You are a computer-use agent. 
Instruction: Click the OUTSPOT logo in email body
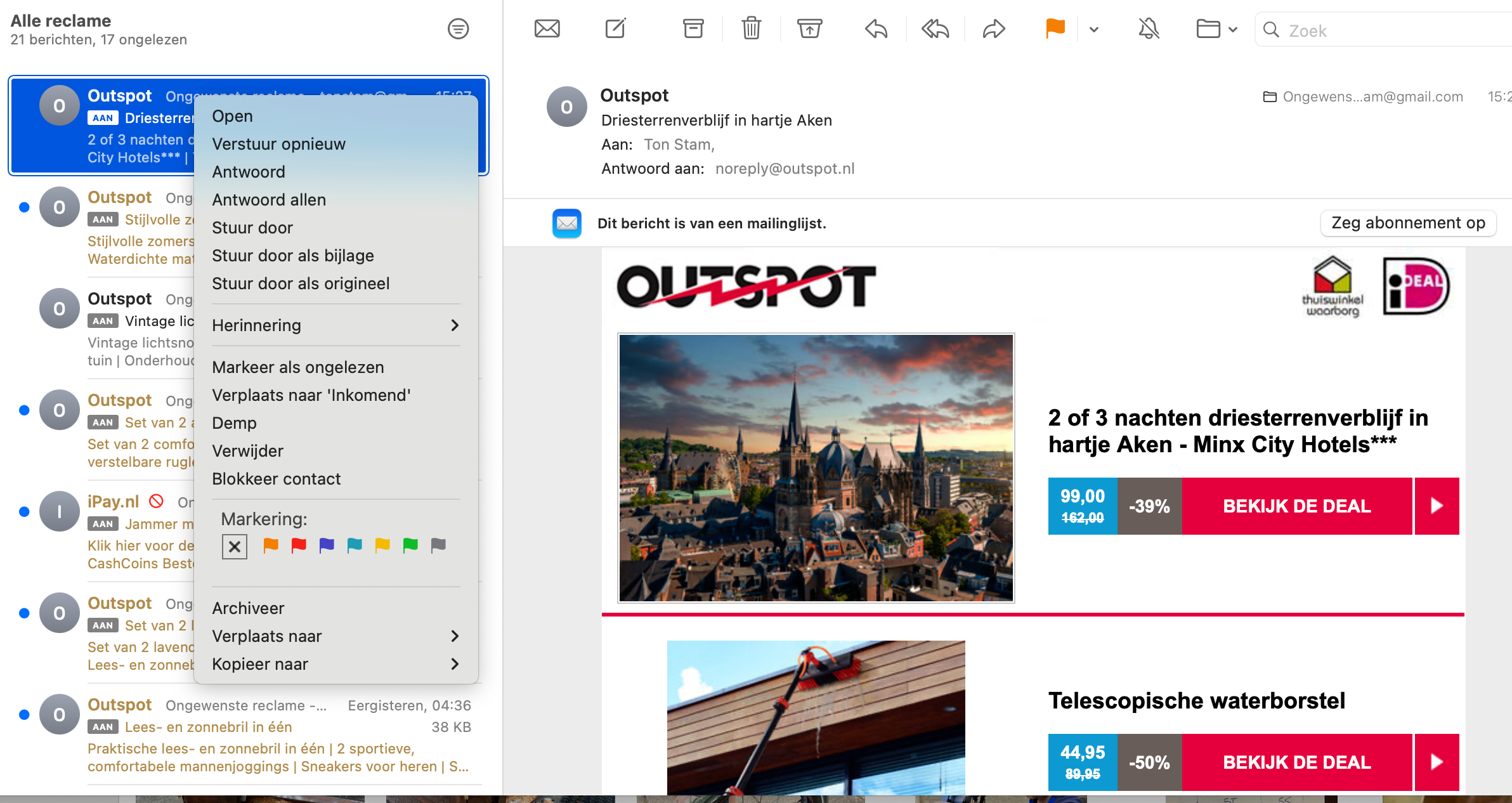[746, 287]
